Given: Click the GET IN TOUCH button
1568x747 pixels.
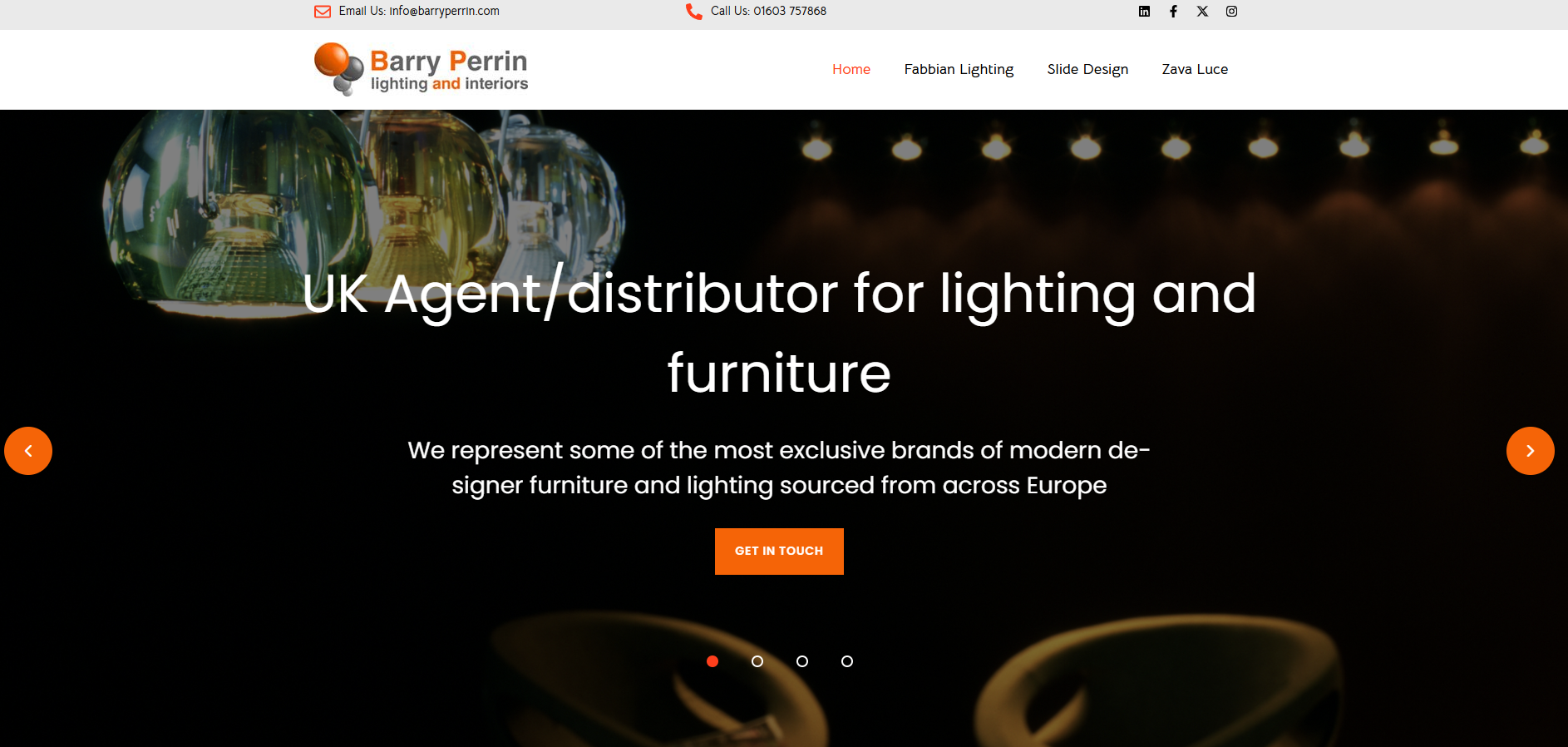Looking at the screenshot, I should [779, 552].
